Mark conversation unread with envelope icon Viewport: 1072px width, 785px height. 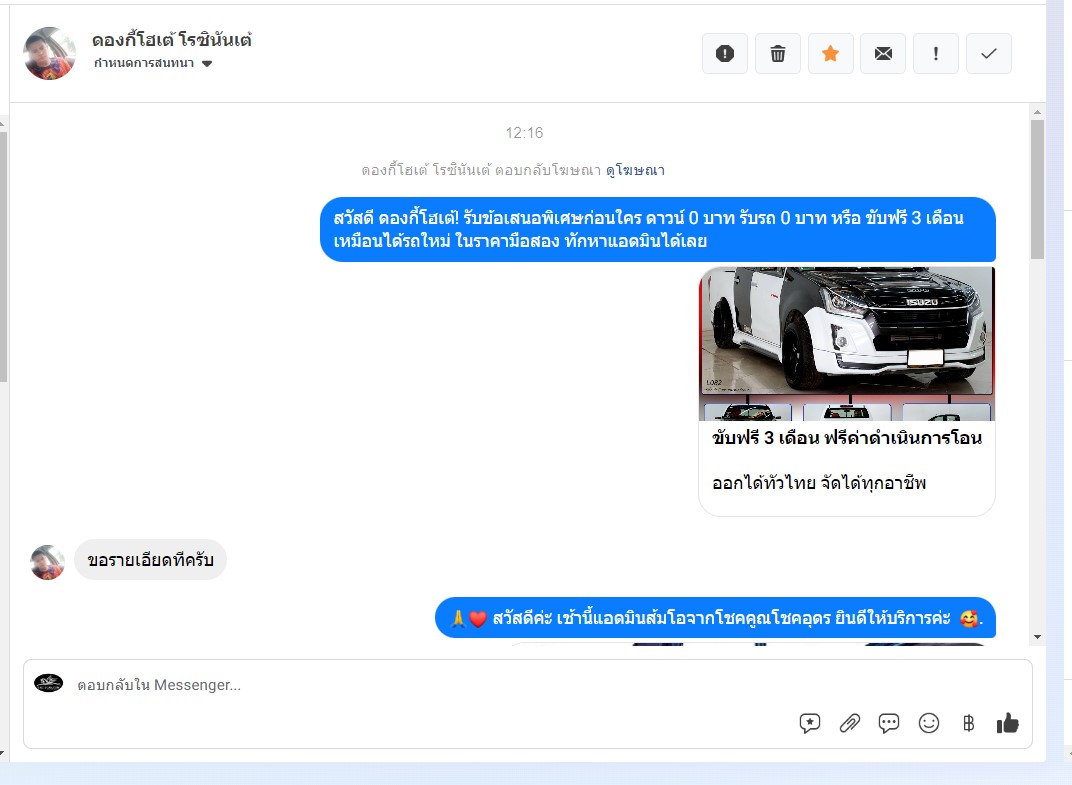coord(883,53)
